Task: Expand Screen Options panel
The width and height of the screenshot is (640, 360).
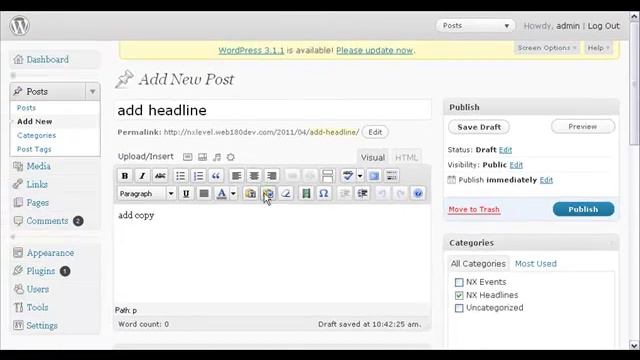Action: [547, 48]
